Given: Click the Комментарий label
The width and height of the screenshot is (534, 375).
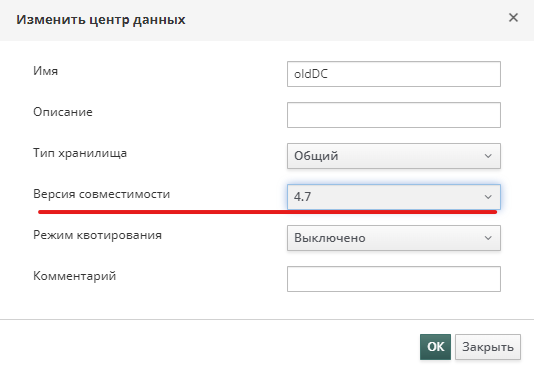Looking at the screenshot, I should pyautogui.click(x=75, y=276).
